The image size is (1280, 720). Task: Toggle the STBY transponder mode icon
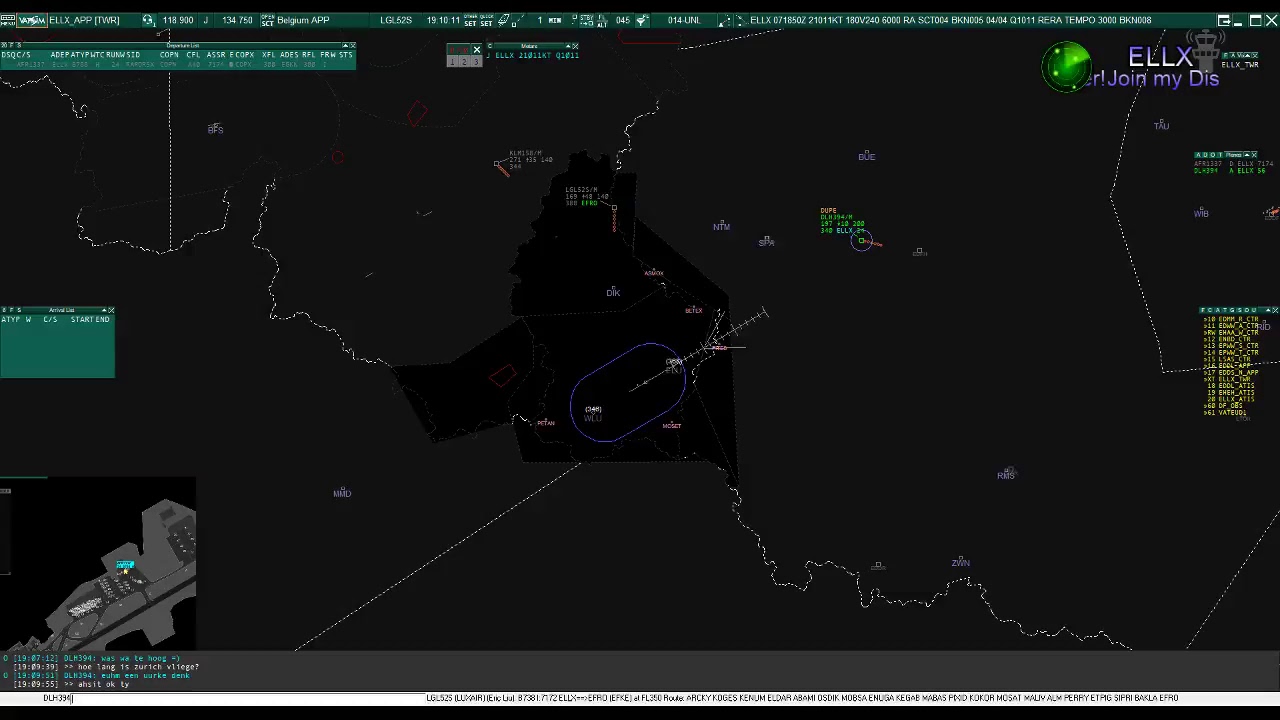click(x=586, y=20)
